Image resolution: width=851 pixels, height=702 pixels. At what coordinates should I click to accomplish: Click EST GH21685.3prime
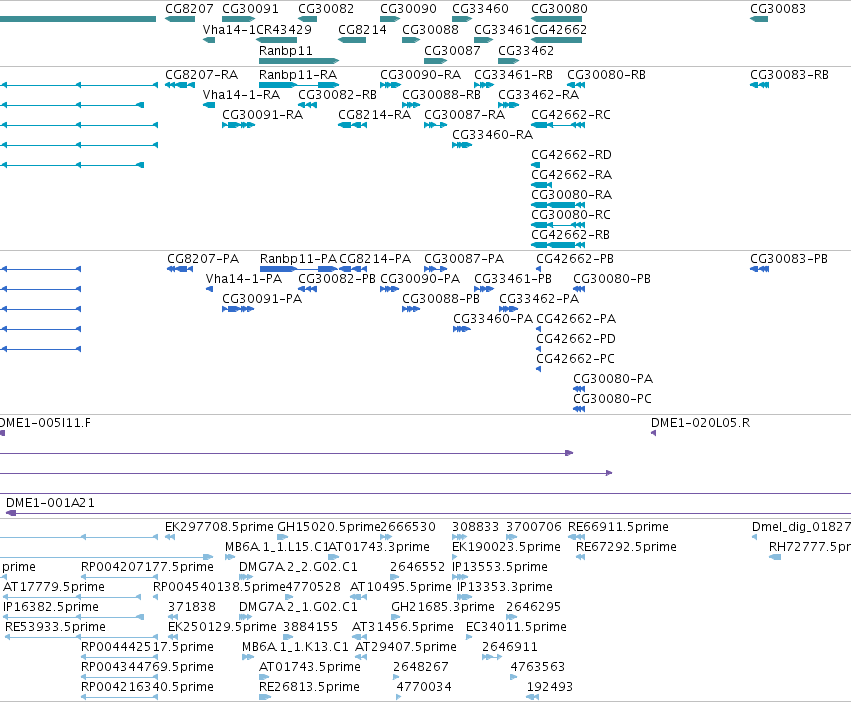click(443, 607)
